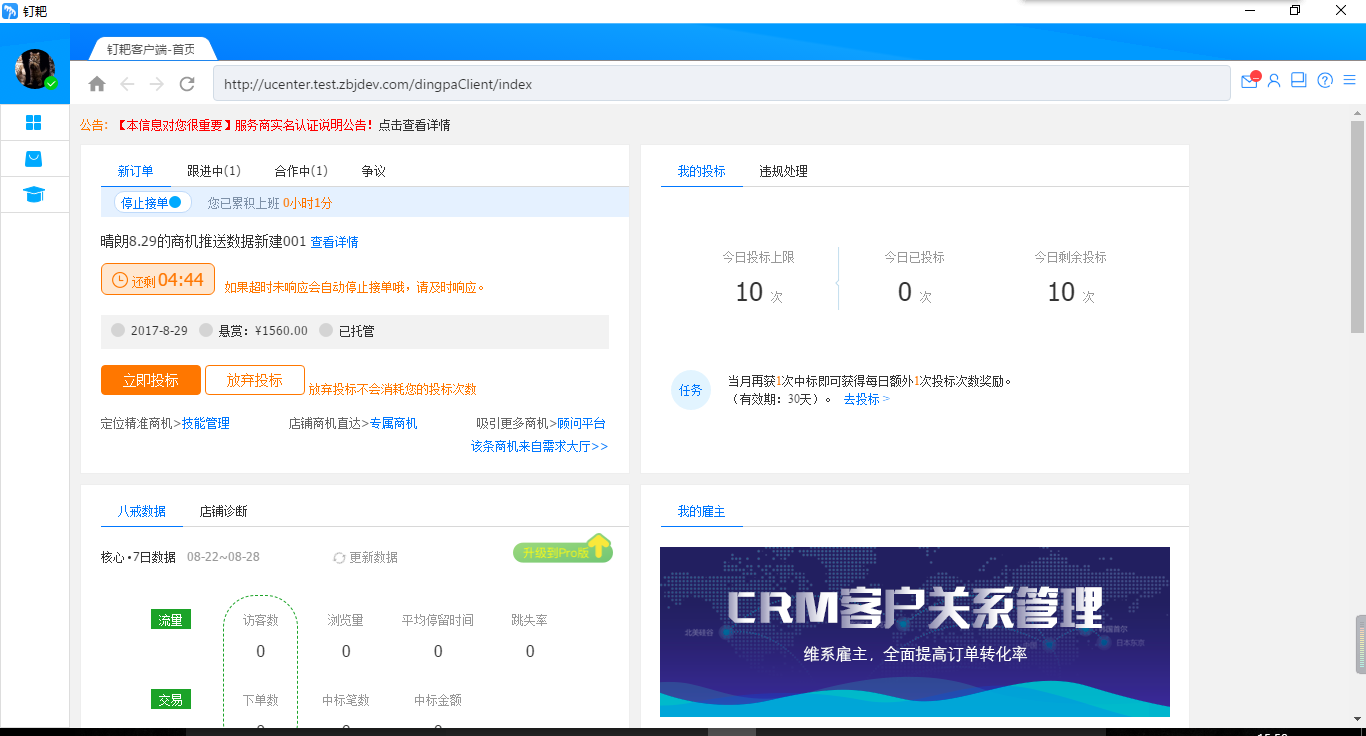Viewport: 1366px width, 736px height.
Task: Open the grid dashboard icon in the sidebar
Action: tap(34, 122)
